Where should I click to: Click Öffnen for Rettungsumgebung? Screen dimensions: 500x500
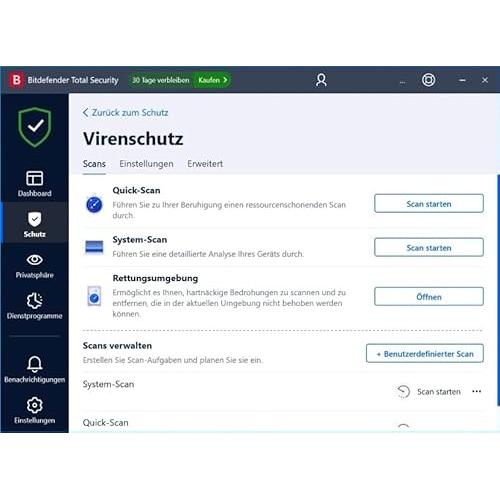coord(429,296)
